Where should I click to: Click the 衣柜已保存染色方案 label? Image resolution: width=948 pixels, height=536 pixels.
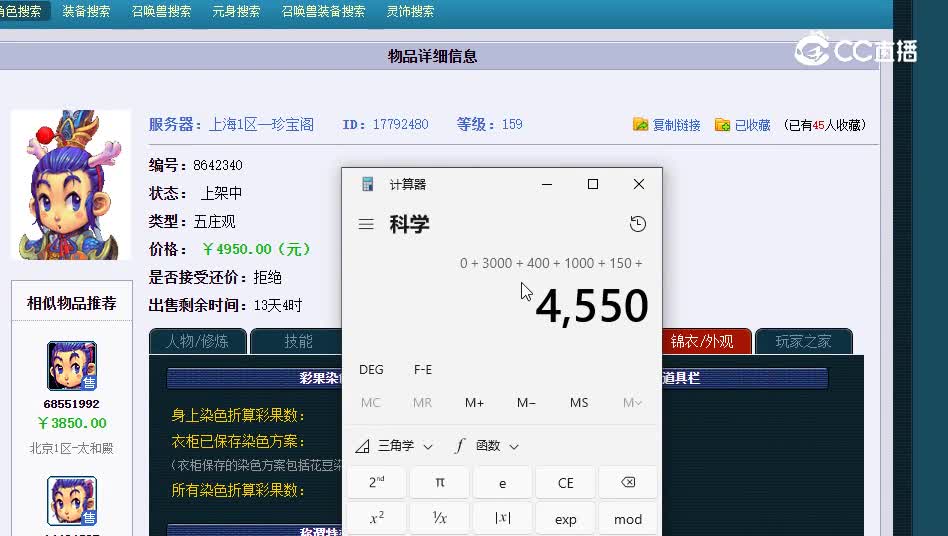238,441
